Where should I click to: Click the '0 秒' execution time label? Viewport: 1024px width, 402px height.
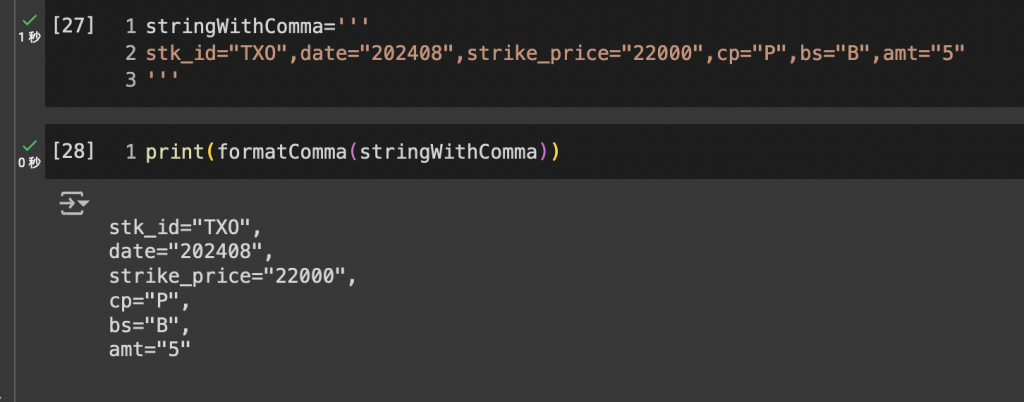(29, 162)
